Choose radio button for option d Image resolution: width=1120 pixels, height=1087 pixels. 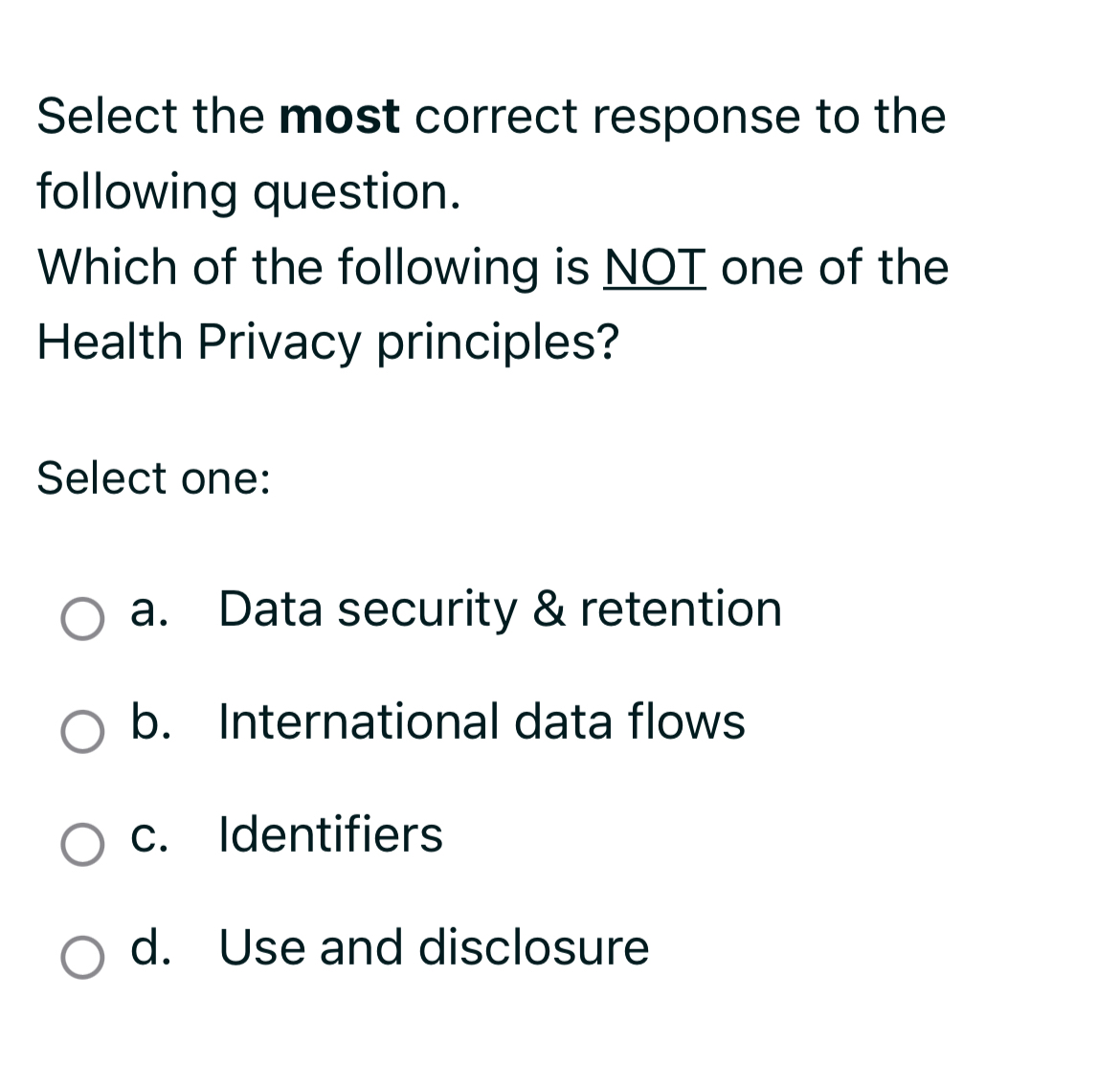[x=82, y=957]
